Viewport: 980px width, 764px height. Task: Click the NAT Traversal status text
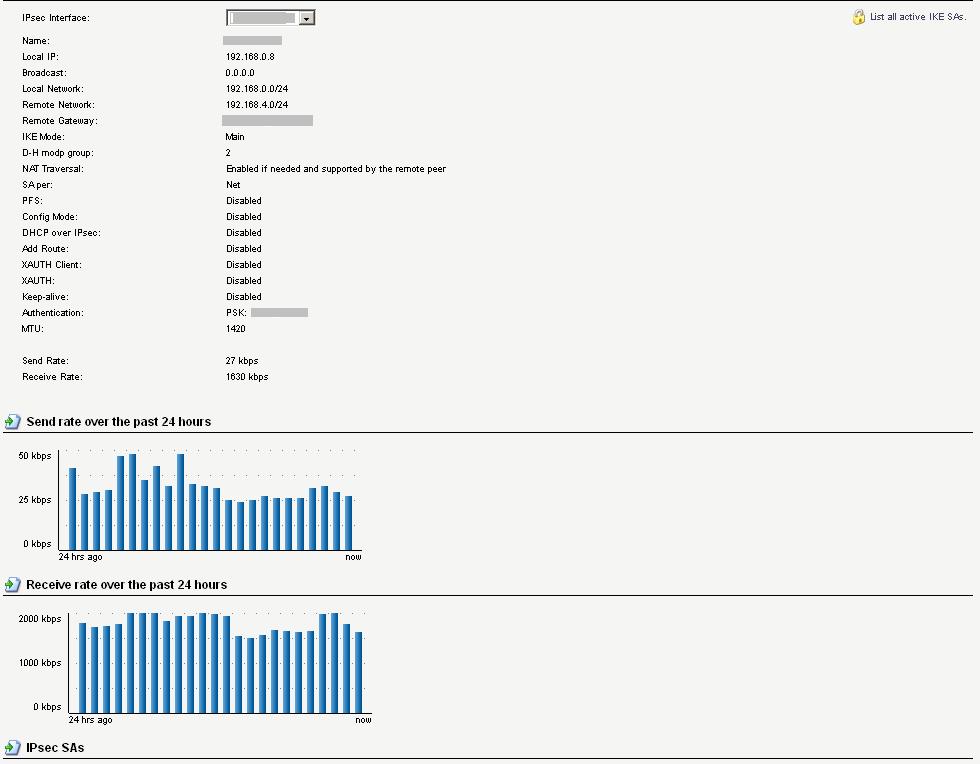[336, 169]
